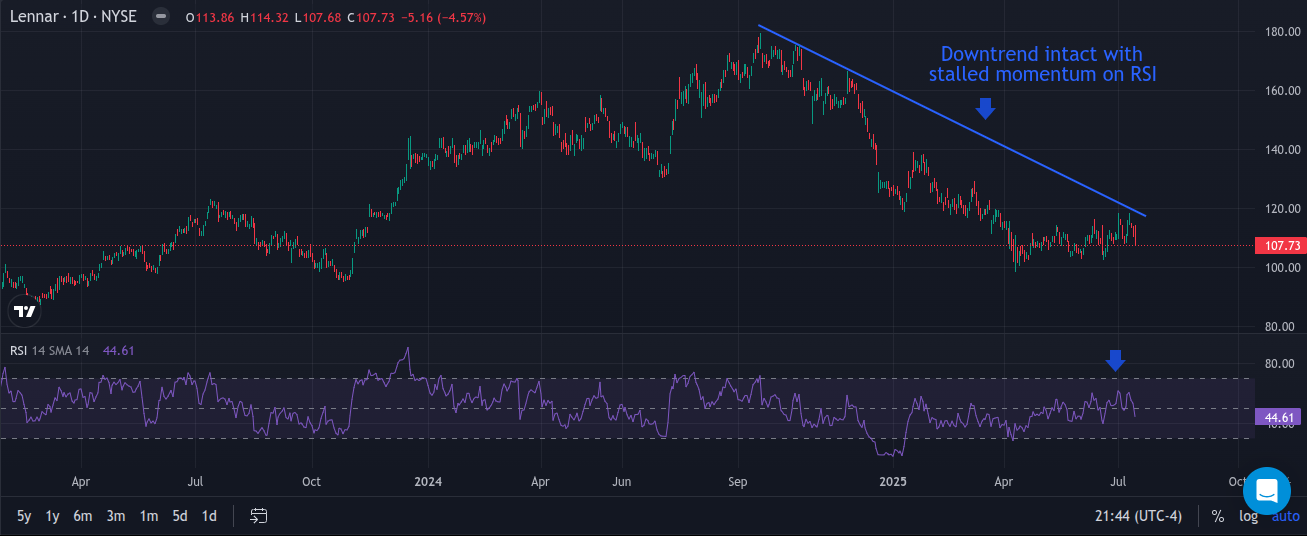The image size is (1307, 536).
Task: Select the 5d time range
Action: click(x=180, y=516)
